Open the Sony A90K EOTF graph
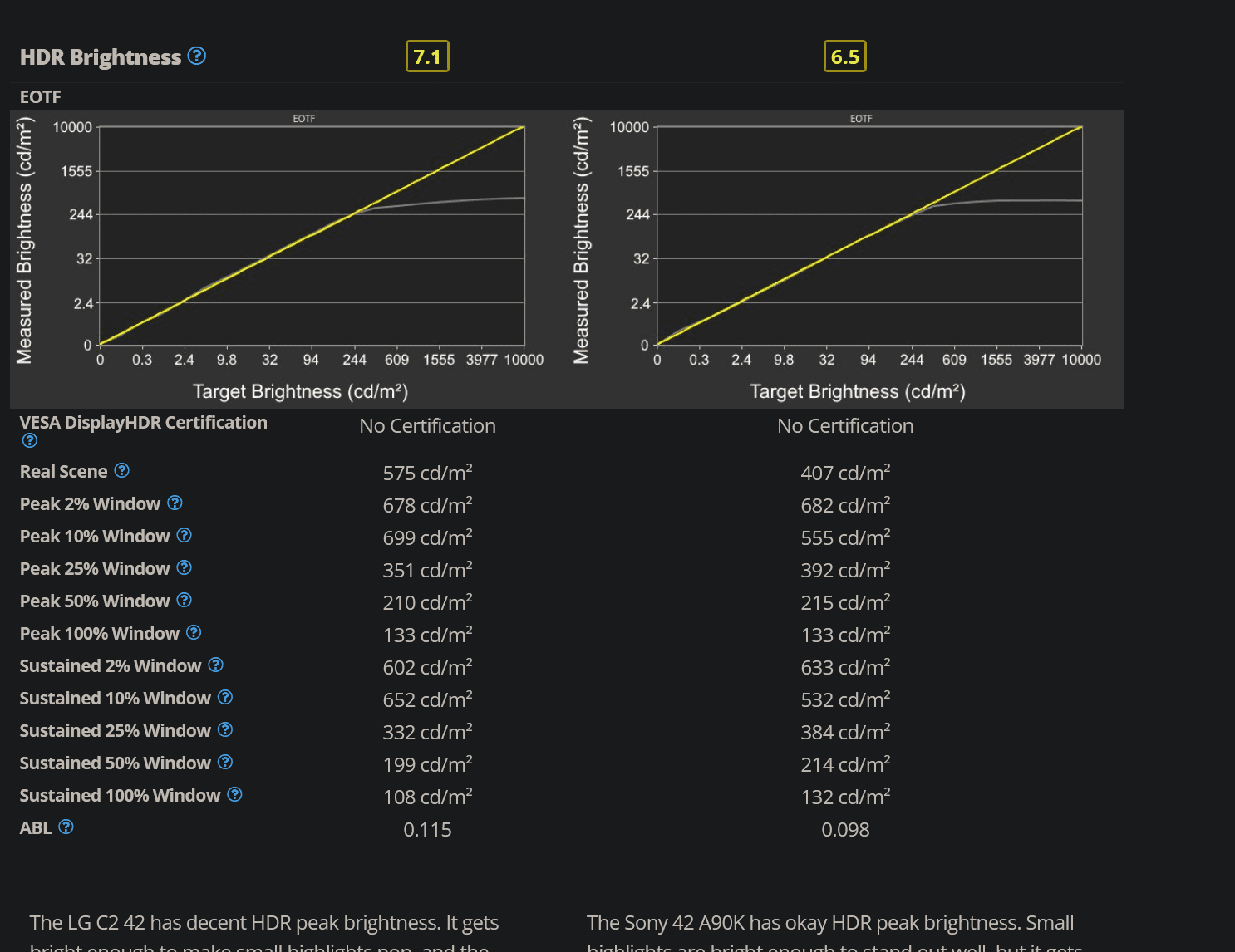Image resolution: width=1235 pixels, height=952 pixels. point(845,259)
